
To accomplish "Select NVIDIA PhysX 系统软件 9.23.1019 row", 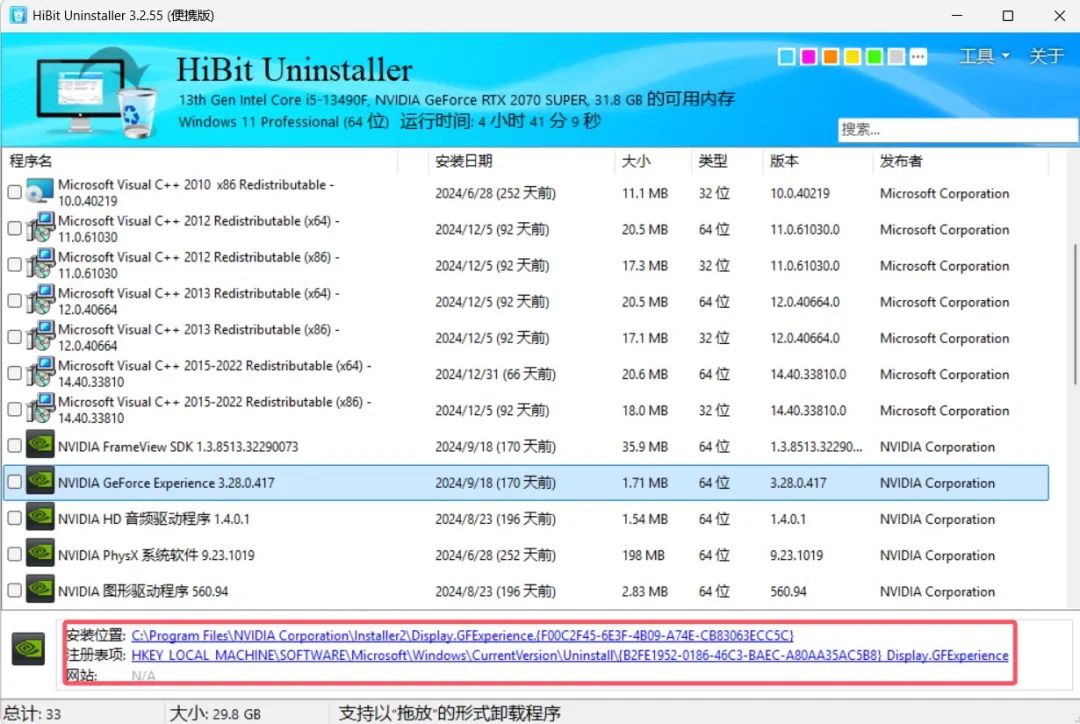I will (526, 555).
